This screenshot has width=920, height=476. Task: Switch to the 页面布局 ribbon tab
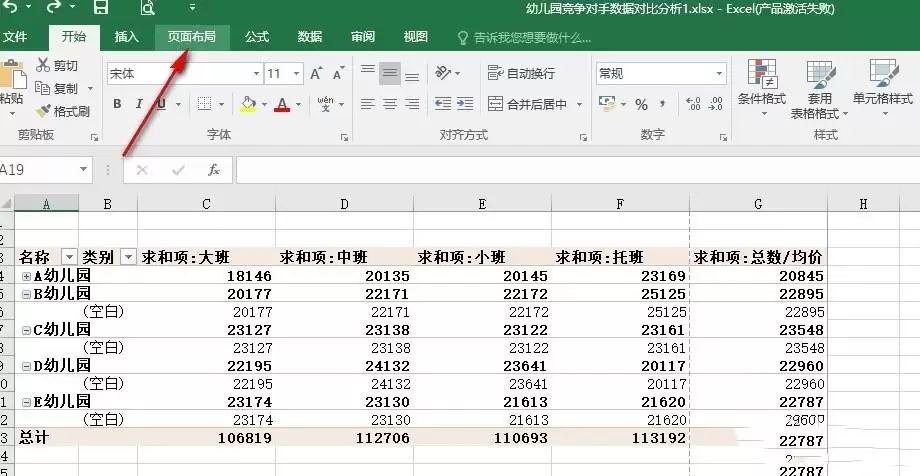[x=191, y=37]
